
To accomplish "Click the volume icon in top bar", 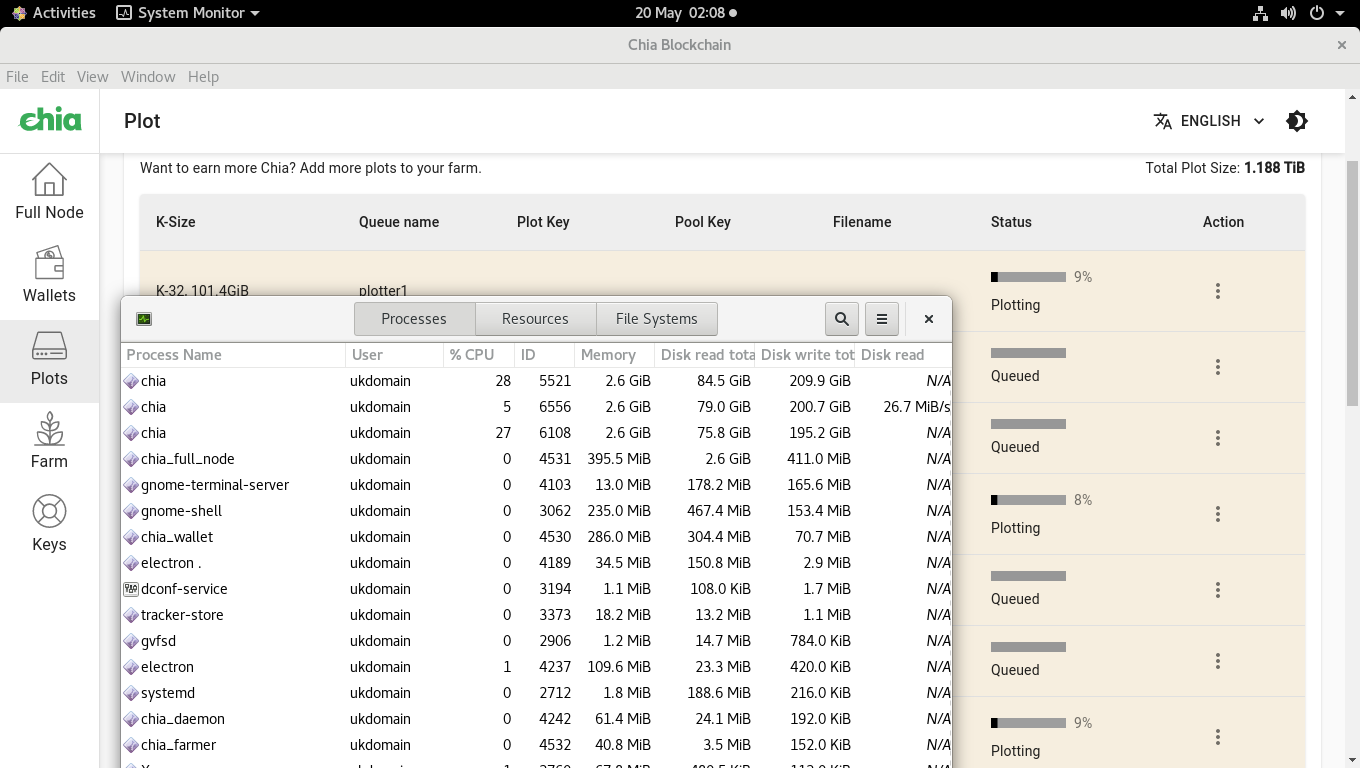I will coord(1288,13).
